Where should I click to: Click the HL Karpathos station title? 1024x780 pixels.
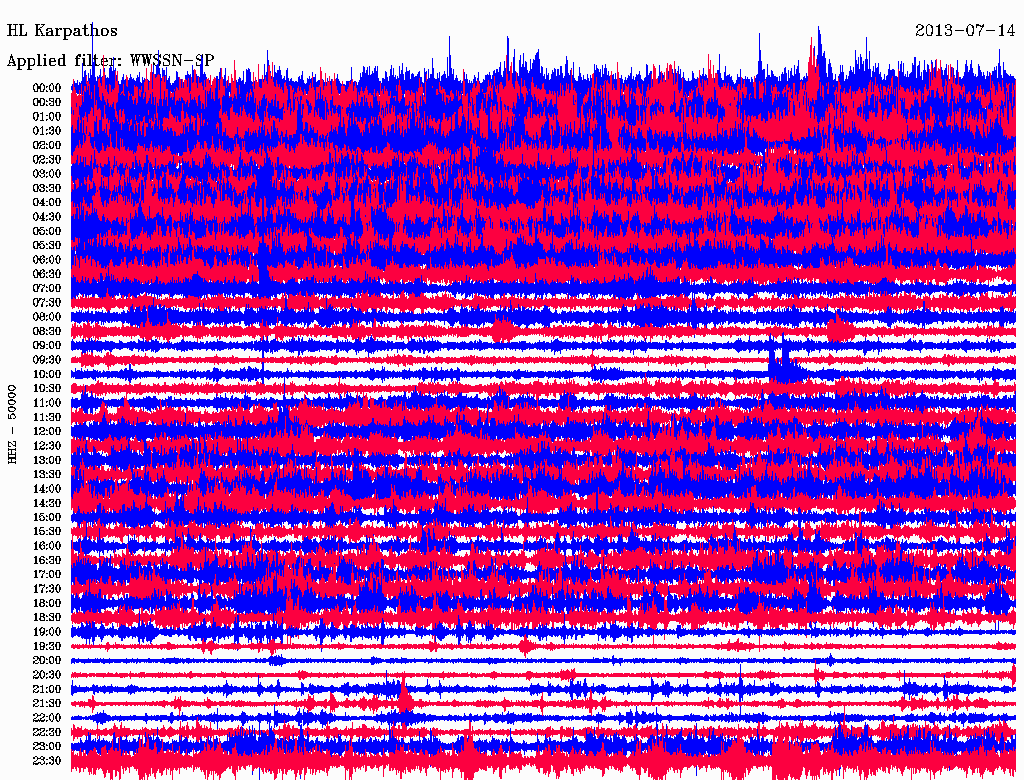pos(62,30)
